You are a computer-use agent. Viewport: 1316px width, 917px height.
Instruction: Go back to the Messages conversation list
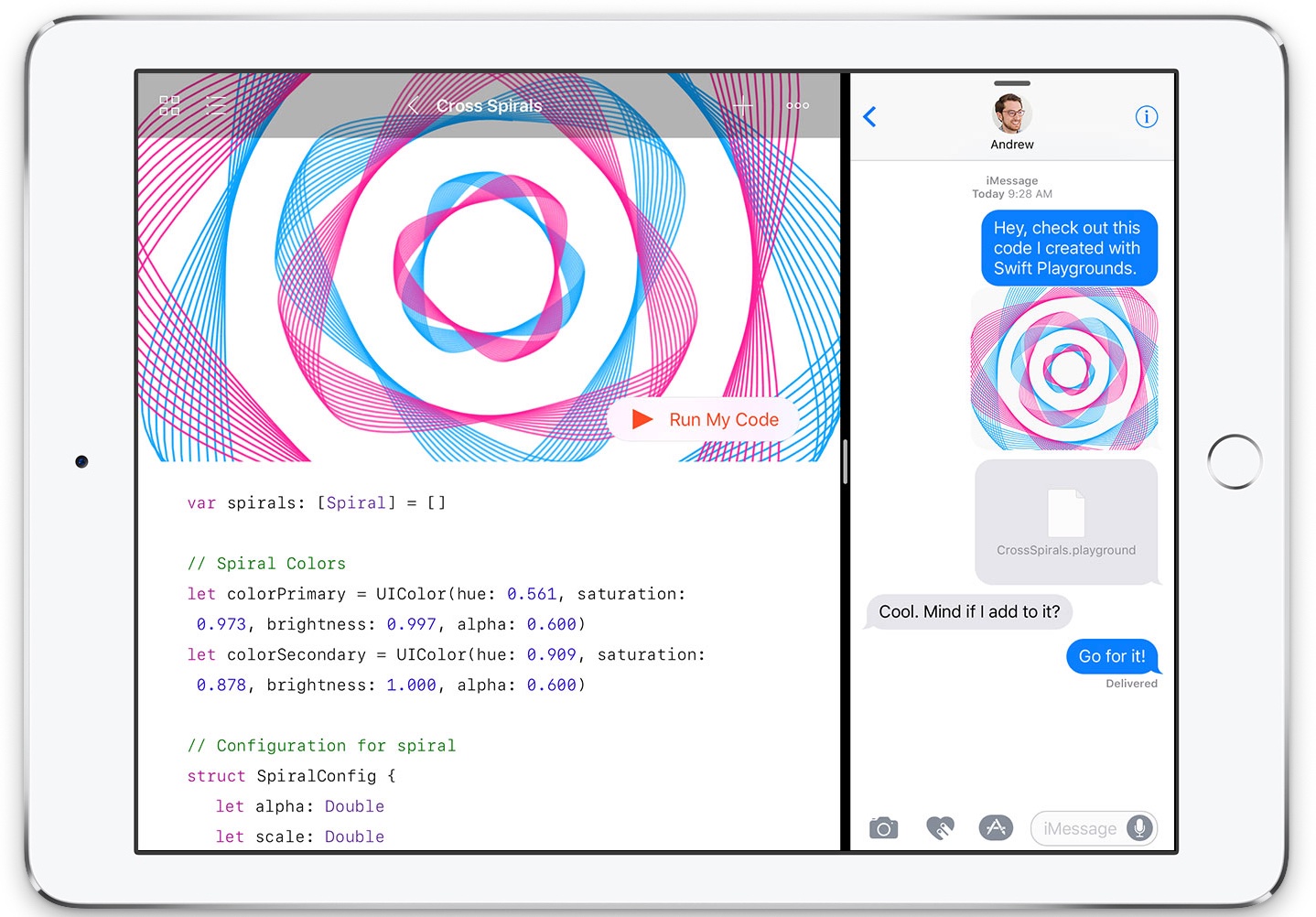[x=870, y=117]
